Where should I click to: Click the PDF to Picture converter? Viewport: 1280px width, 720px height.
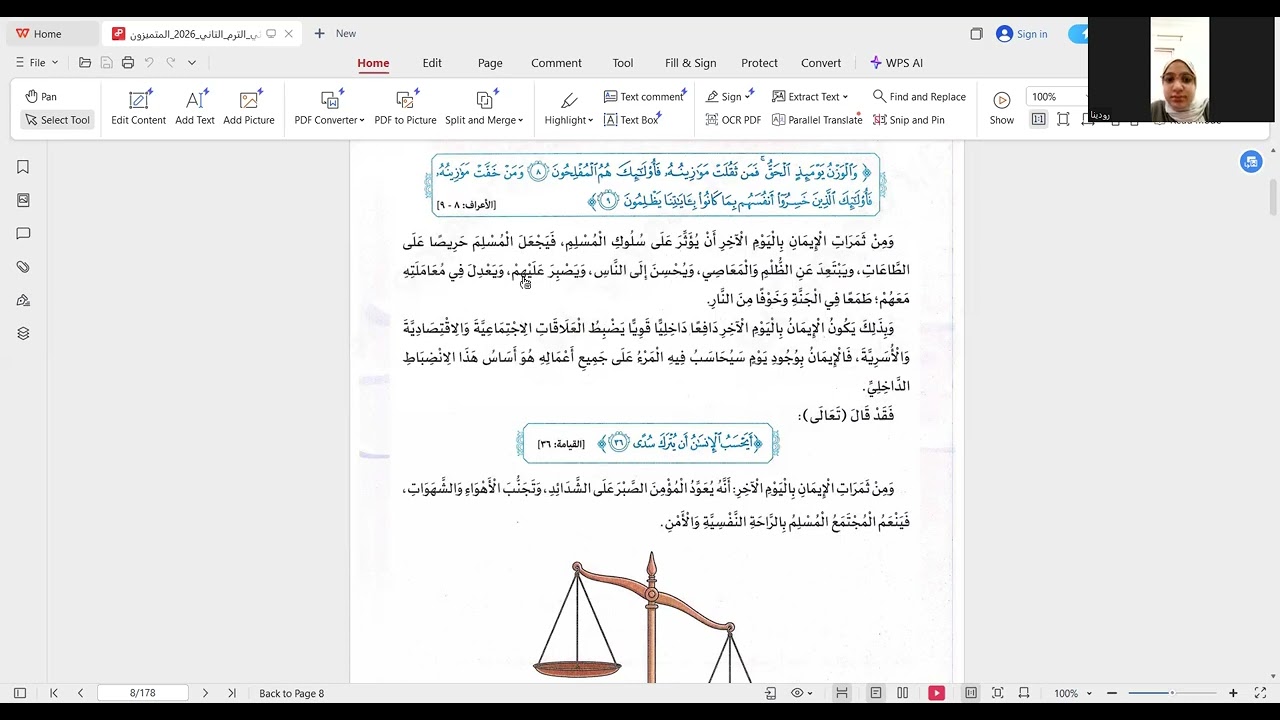pyautogui.click(x=405, y=108)
